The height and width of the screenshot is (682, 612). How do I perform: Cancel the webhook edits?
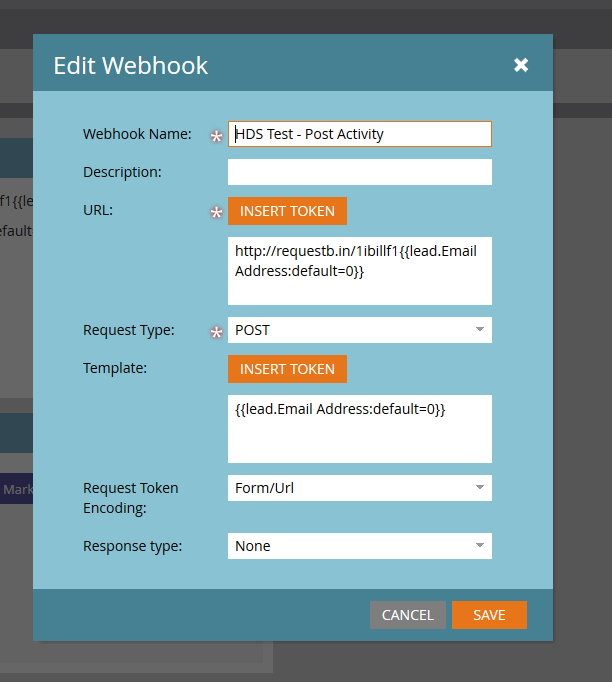pyautogui.click(x=407, y=615)
